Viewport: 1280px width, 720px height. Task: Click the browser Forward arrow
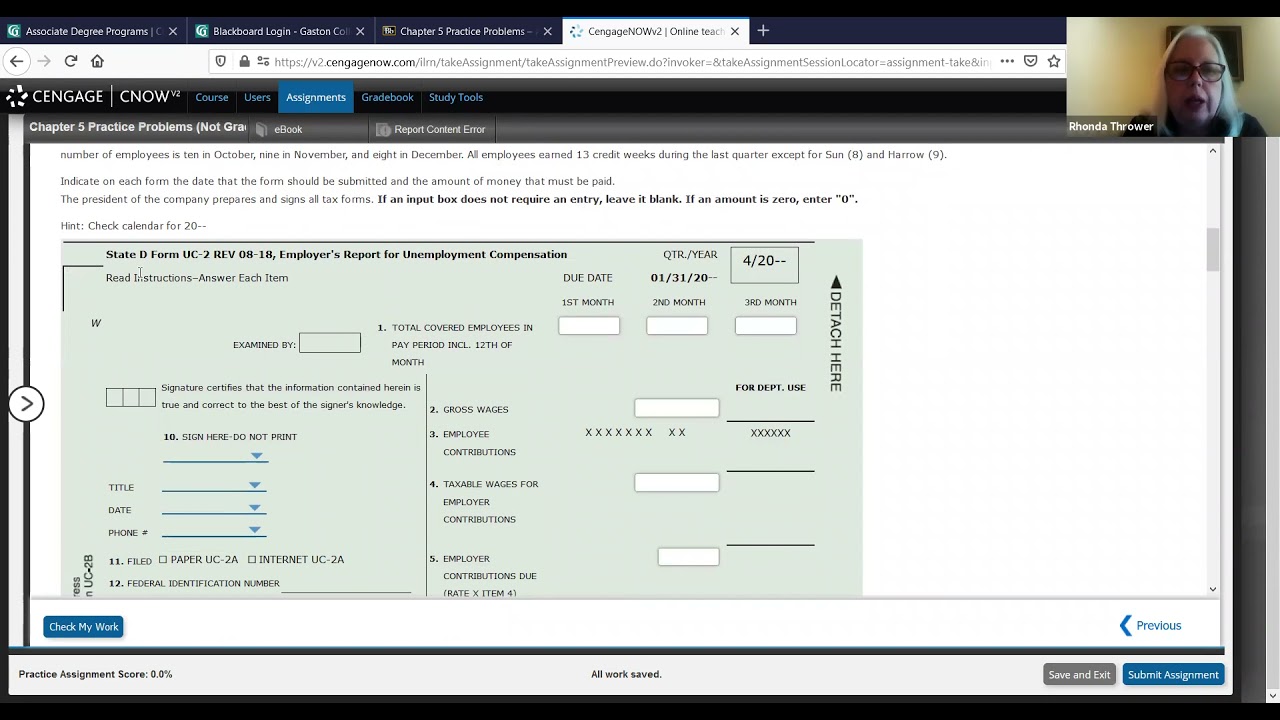[x=43, y=61]
